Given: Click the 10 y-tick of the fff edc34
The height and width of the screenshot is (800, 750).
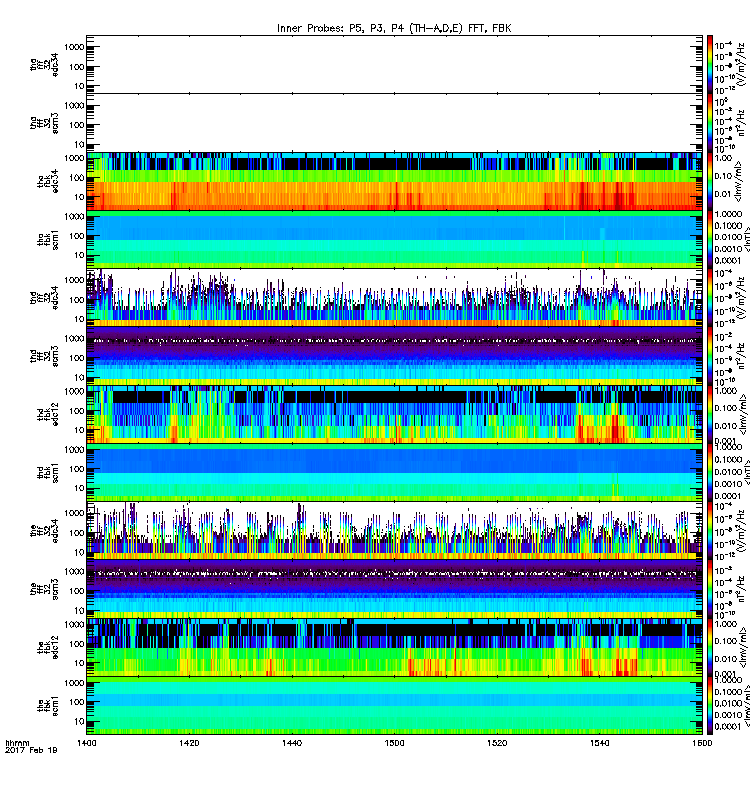Looking at the screenshot, I should 79,552.
